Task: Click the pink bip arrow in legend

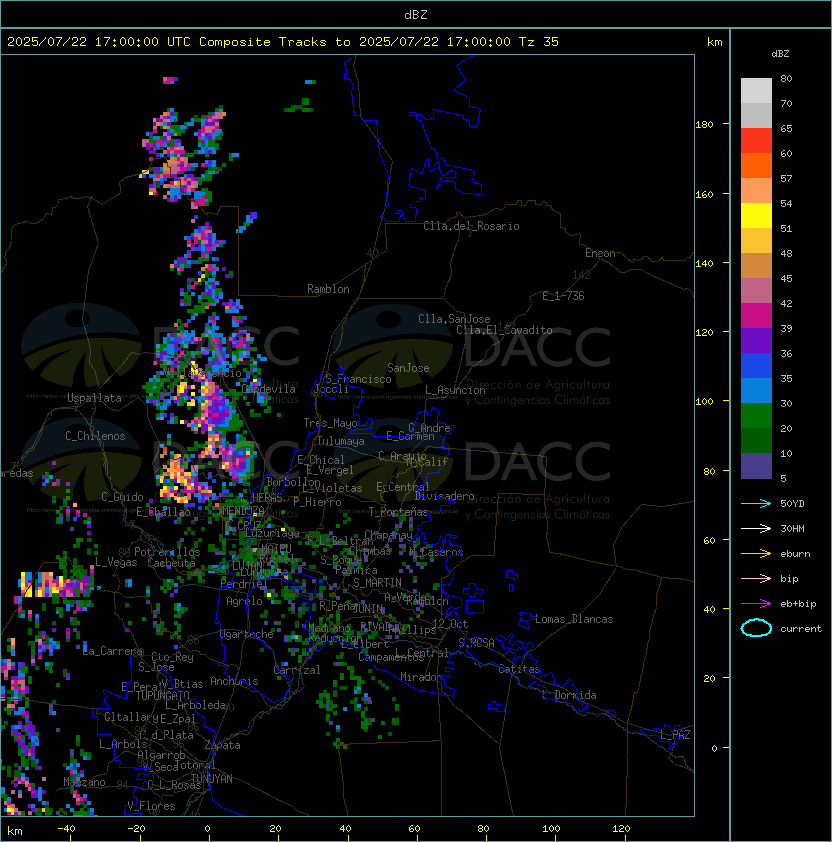Action: [756, 579]
